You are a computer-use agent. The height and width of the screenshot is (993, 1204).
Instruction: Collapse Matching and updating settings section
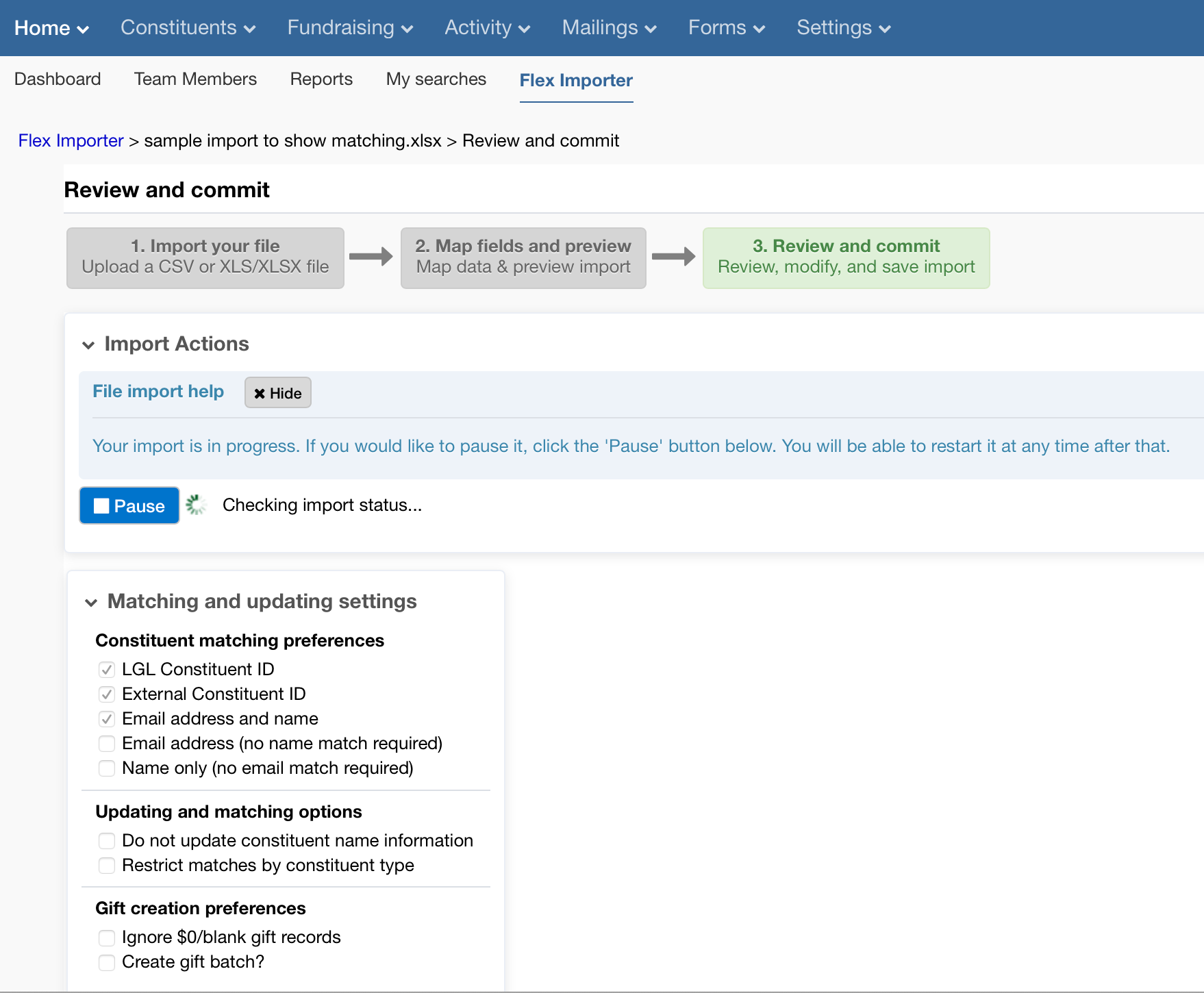point(91,602)
